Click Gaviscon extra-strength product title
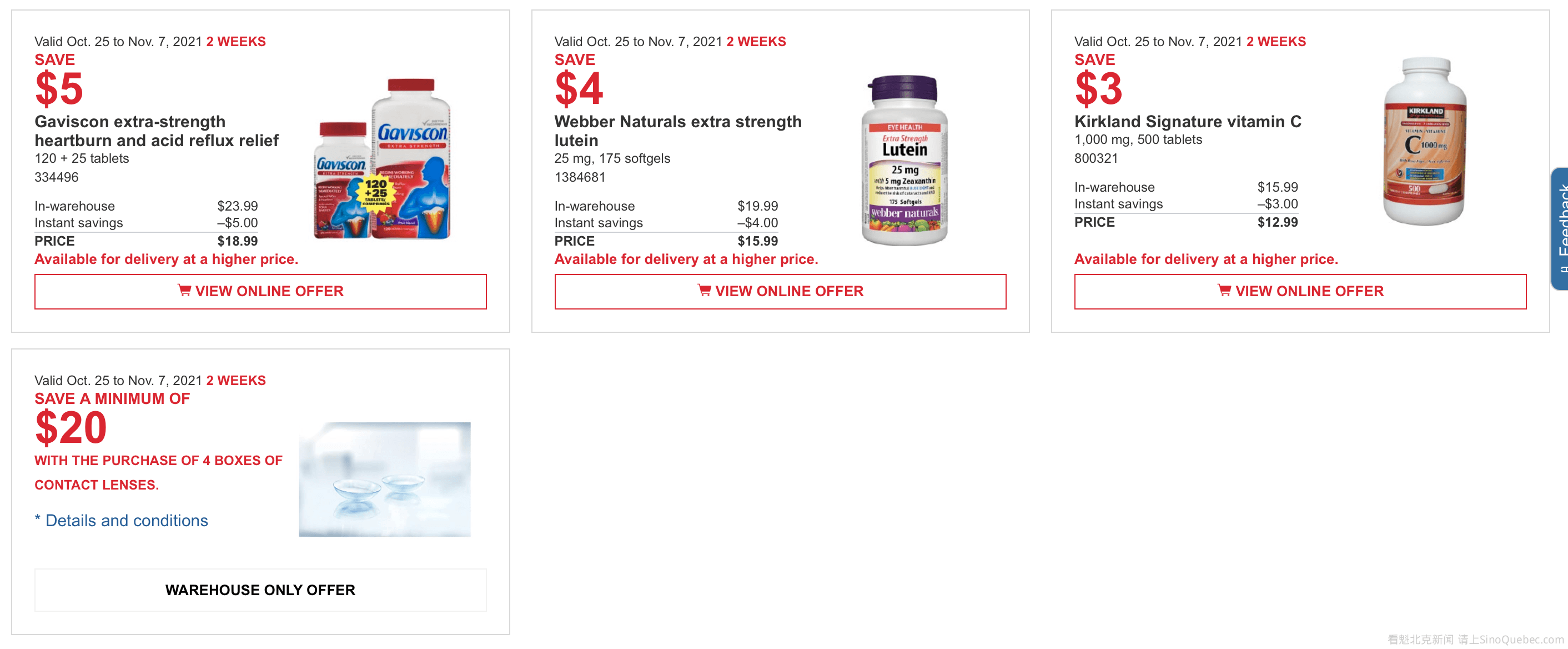Screen dimensions: 1568x649 tap(157, 131)
